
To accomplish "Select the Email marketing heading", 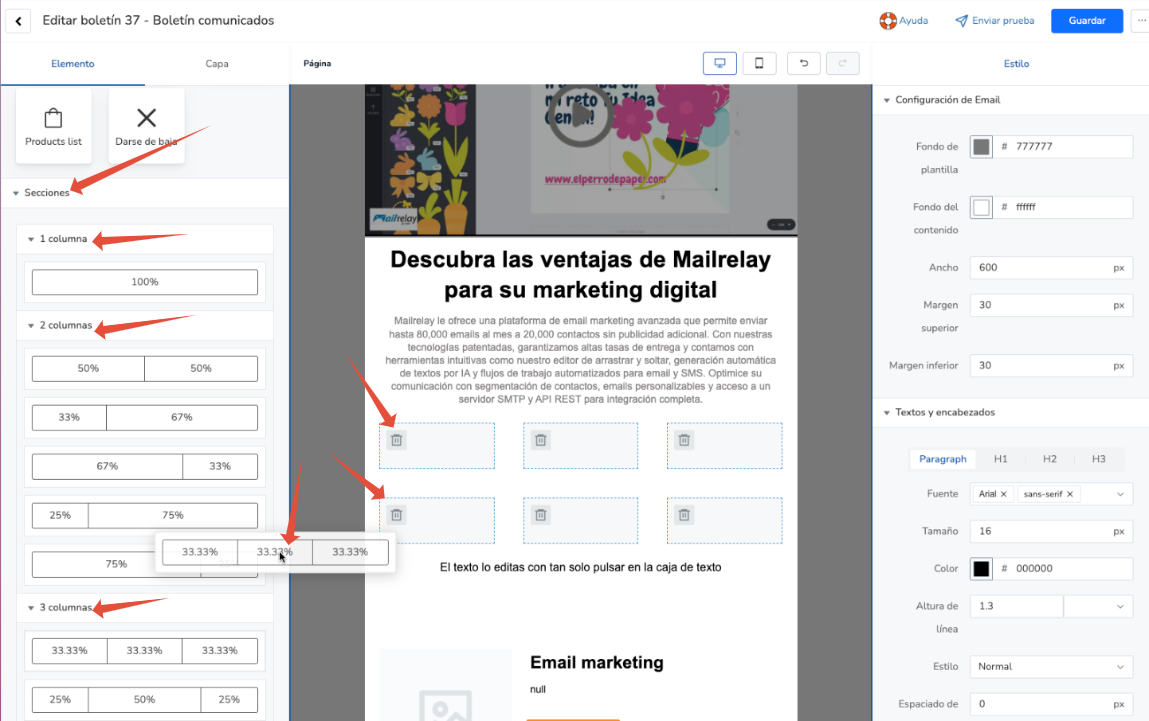I will (596, 662).
